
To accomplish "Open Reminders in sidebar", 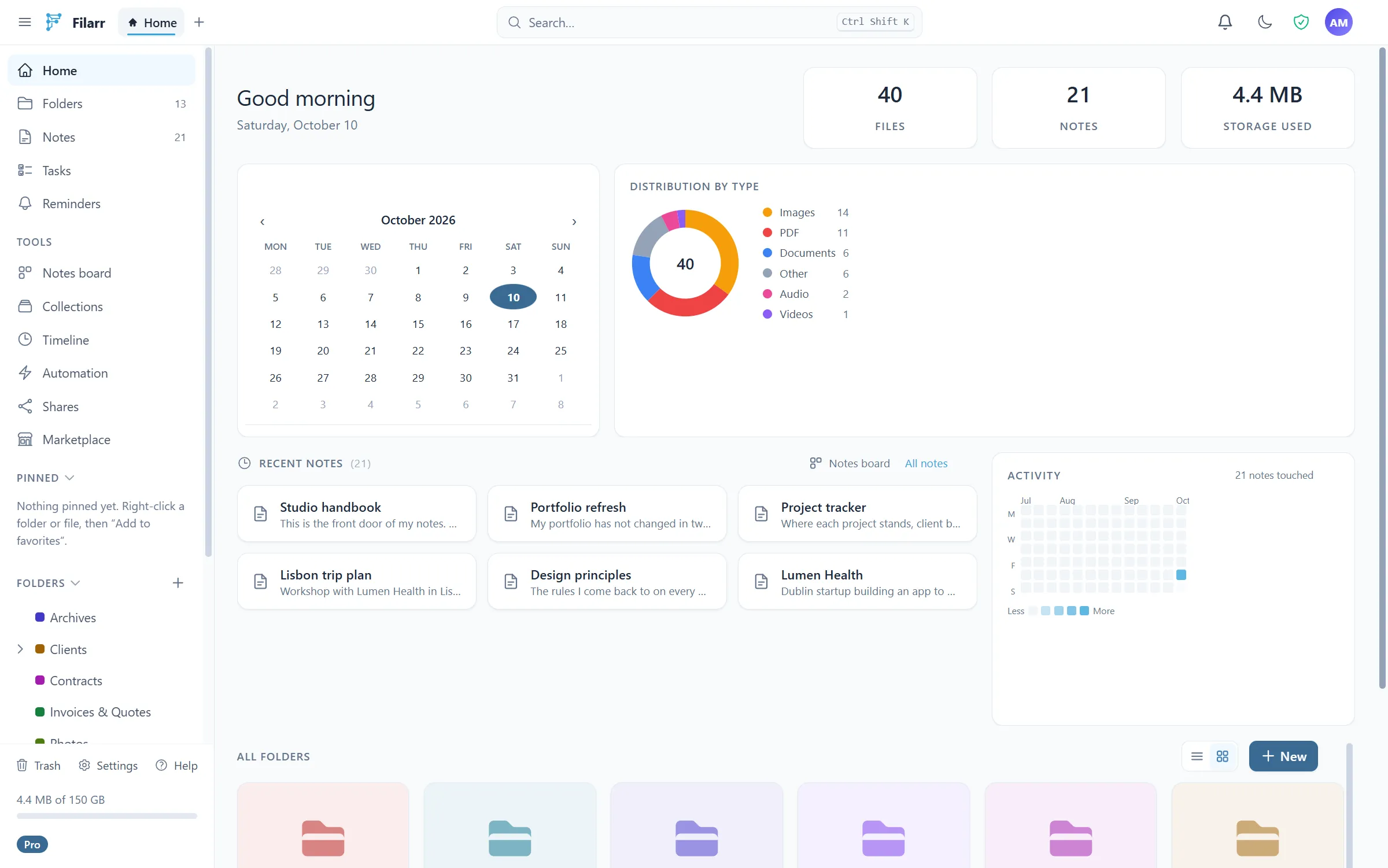I will point(102,204).
